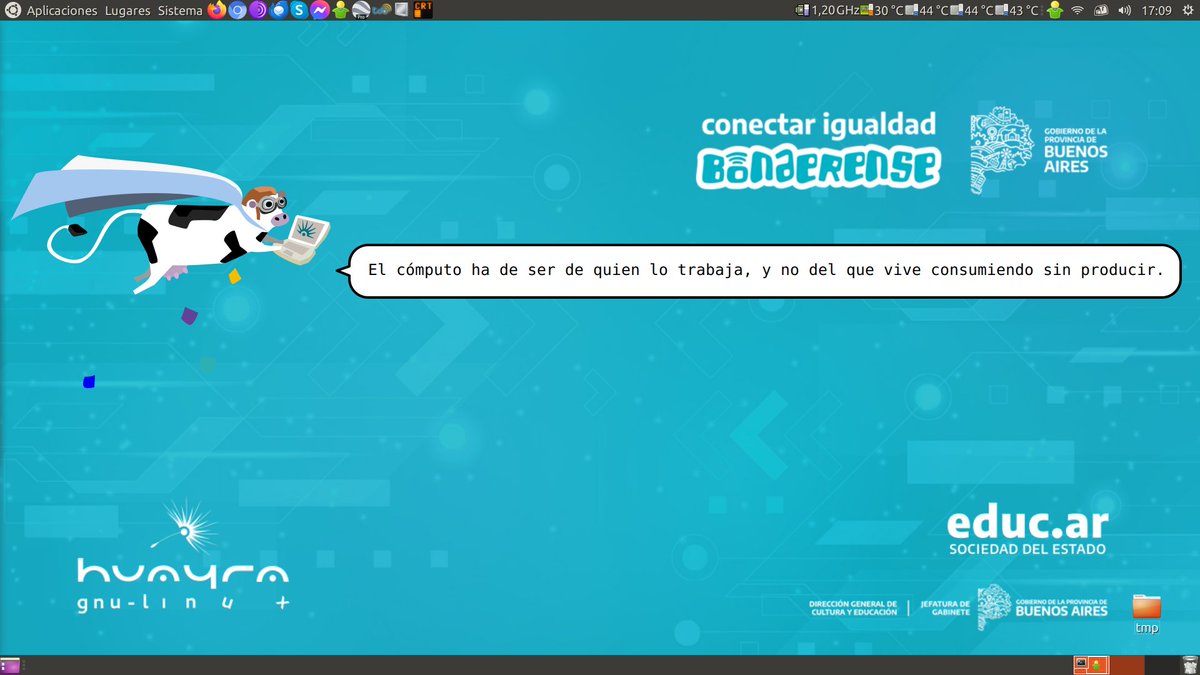This screenshot has width=1200, height=675.
Task: Open the volume control indicator
Action: [x=1124, y=11]
